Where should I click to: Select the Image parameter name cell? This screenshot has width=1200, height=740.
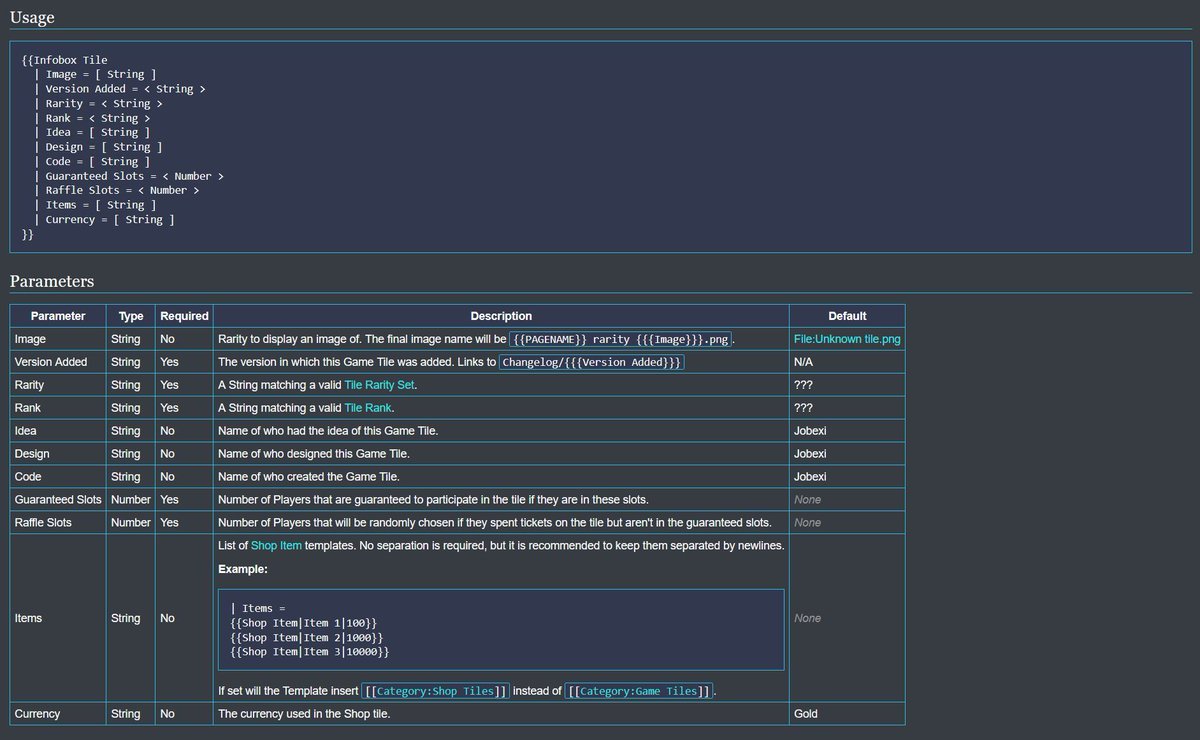coord(58,339)
